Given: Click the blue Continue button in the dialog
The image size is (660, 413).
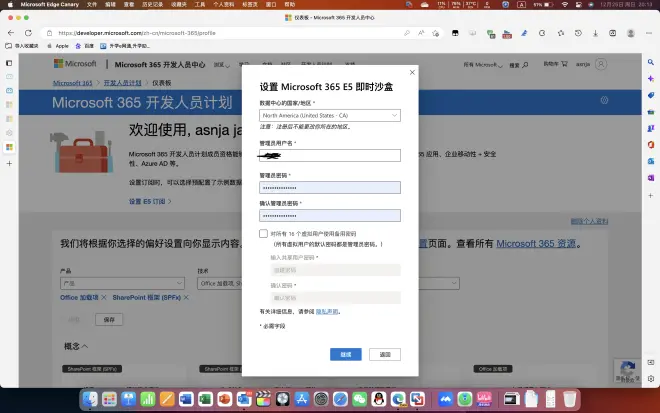Looking at the screenshot, I should 346,354.
